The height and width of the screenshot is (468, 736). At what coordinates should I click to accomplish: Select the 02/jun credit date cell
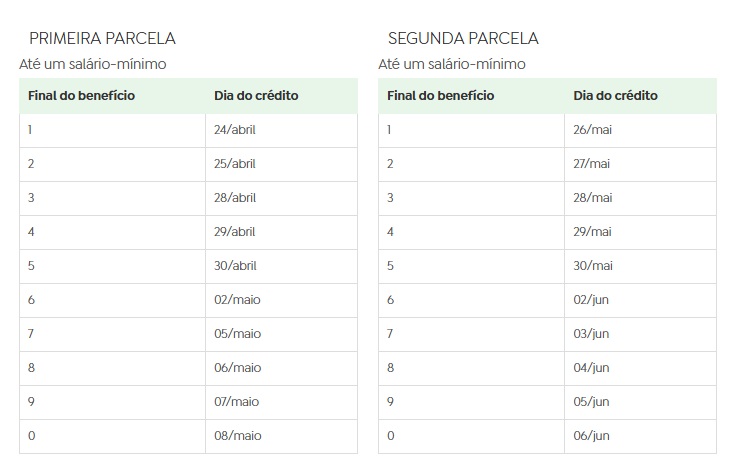(x=591, y=300)
